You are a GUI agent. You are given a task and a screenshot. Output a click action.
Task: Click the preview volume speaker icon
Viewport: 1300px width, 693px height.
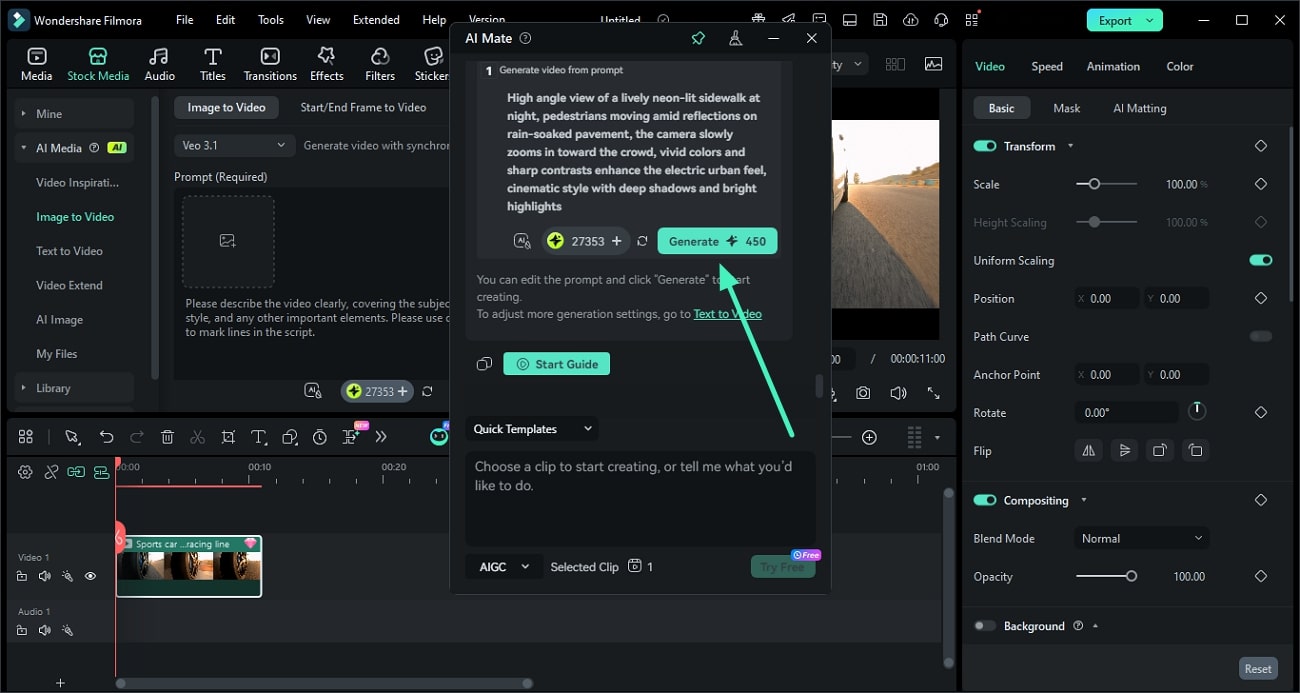(898, 393)
